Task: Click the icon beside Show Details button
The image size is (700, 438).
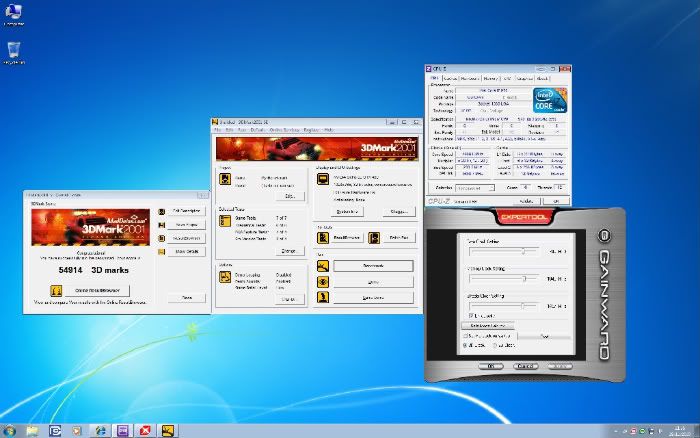Action: point(162,252)
